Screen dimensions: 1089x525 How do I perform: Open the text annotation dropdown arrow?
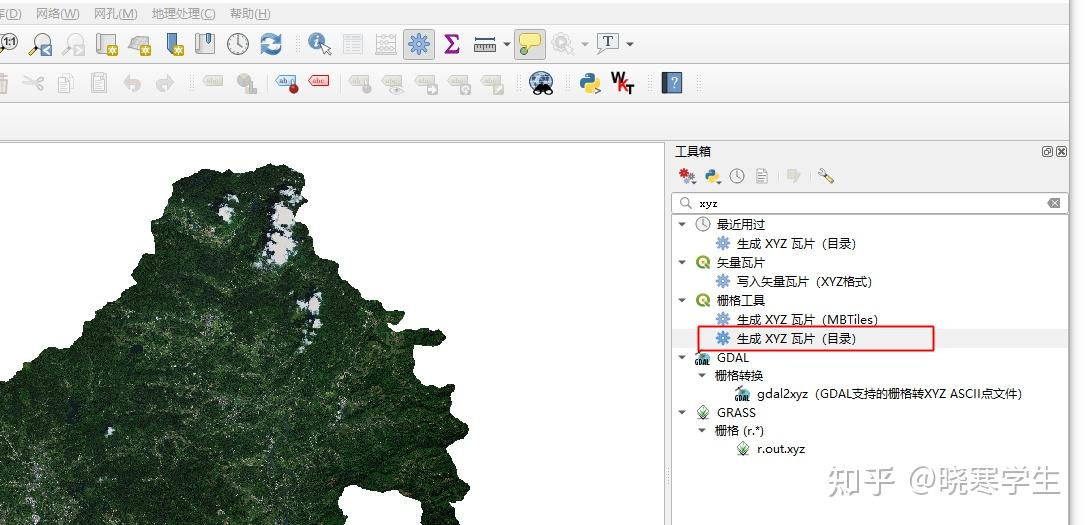[629, 44]
